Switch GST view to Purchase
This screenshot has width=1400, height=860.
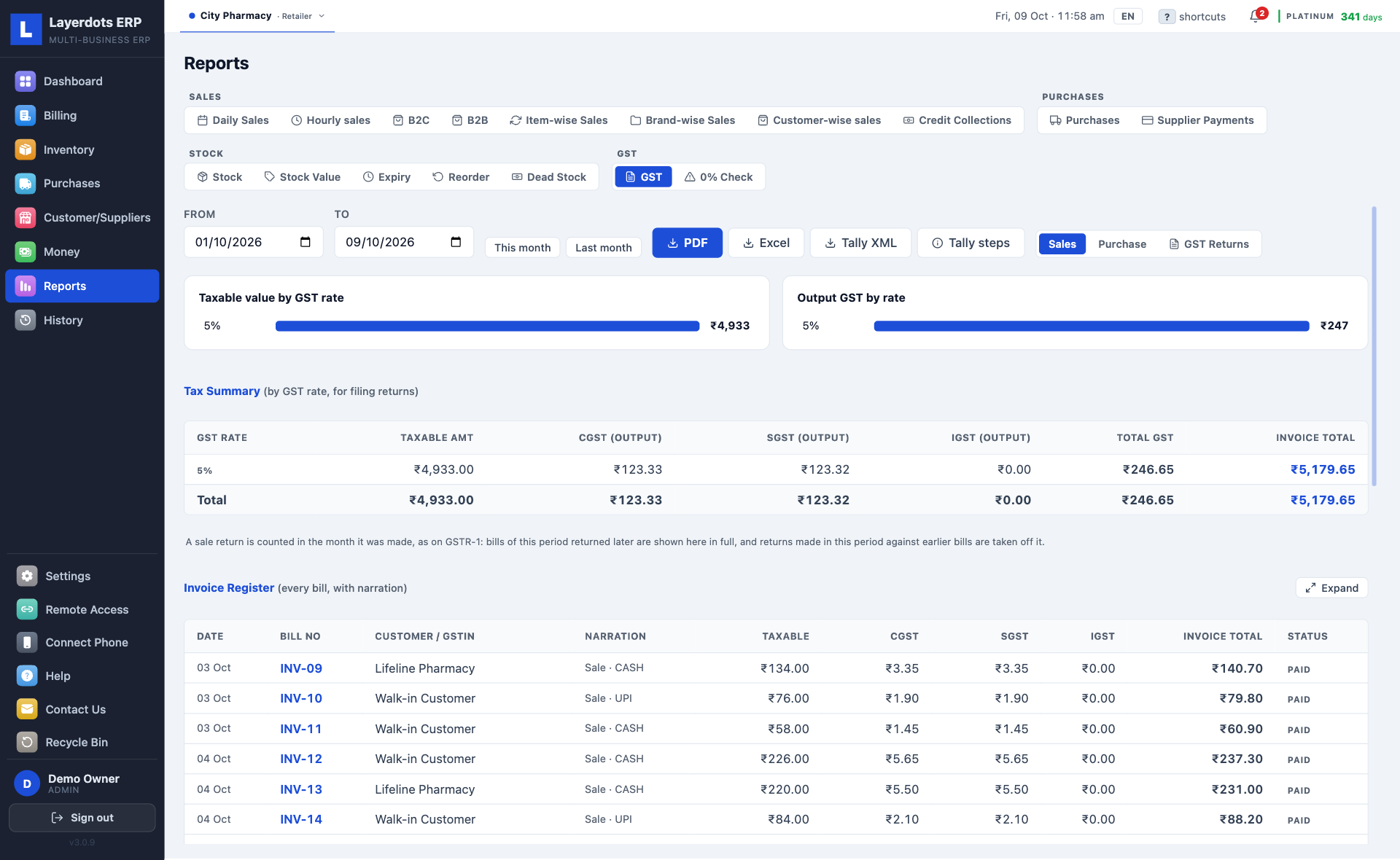pos(1121,244)
